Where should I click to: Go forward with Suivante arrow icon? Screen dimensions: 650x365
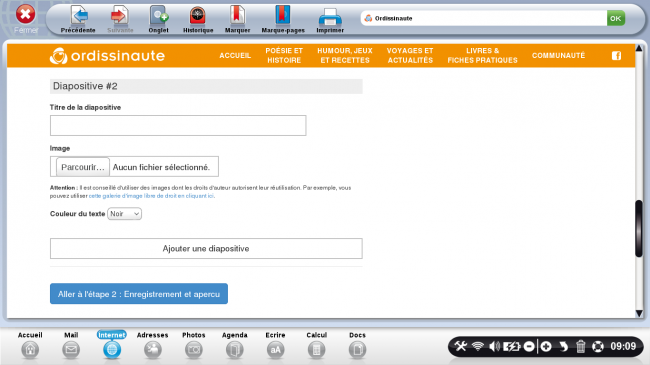coord(120,16)
